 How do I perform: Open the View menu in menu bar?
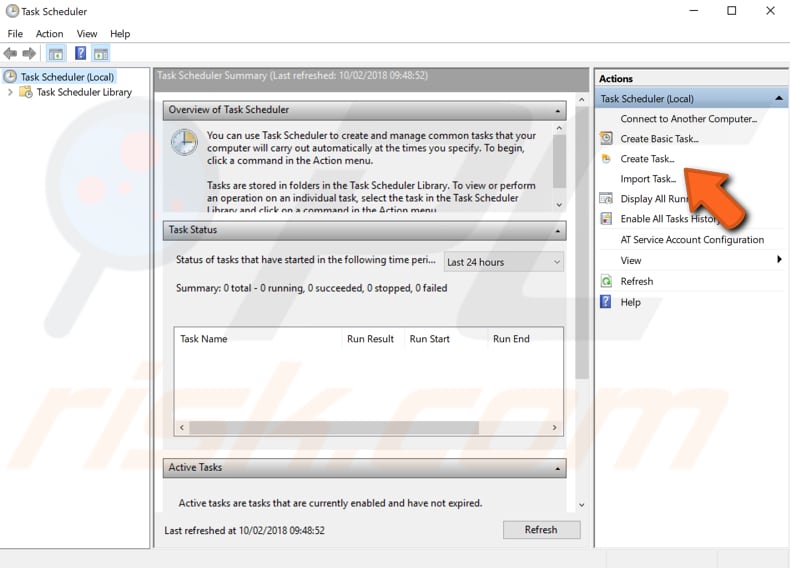click(87, 34)
